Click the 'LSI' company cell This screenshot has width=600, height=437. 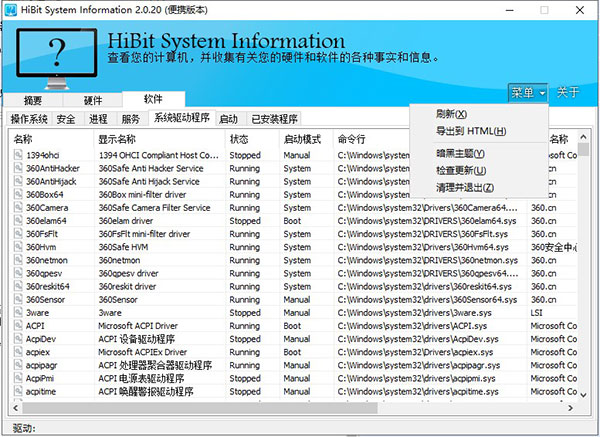536,313
